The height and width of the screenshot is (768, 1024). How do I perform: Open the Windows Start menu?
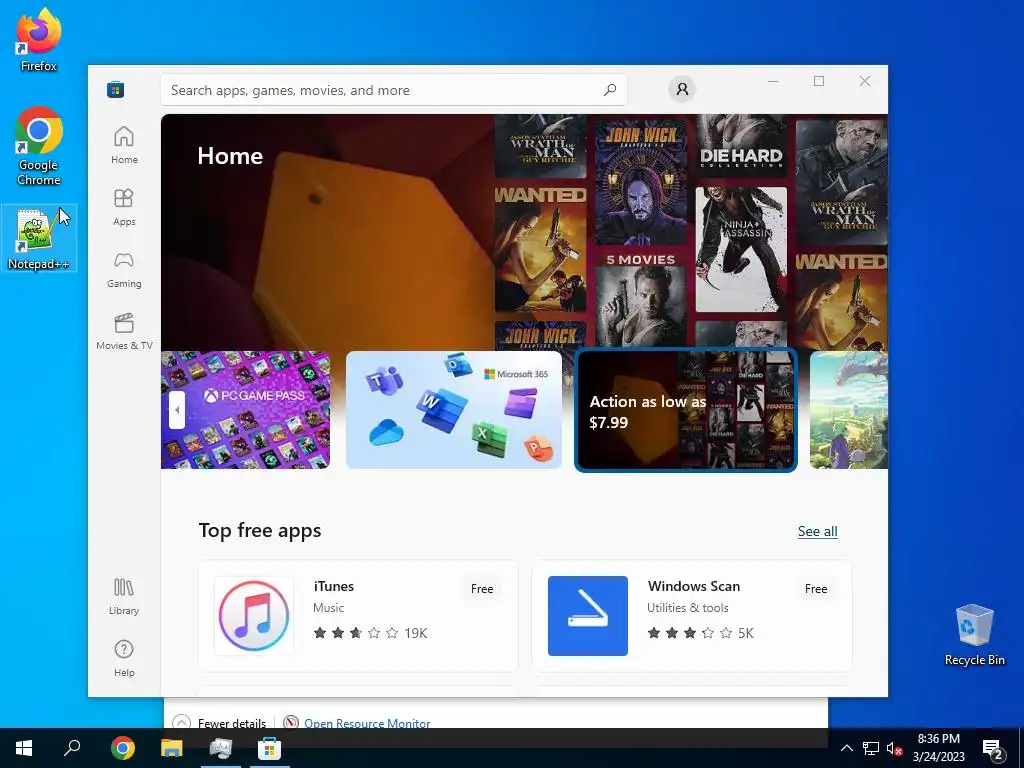pyautogui.click(x=24, y=748)
